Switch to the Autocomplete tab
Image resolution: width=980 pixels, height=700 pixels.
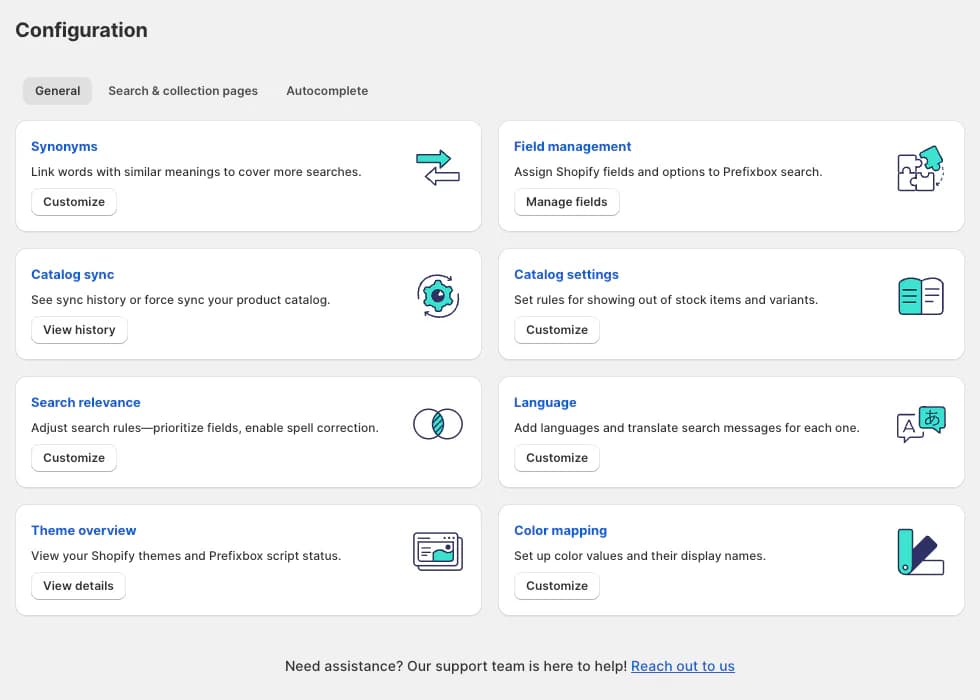327,91
